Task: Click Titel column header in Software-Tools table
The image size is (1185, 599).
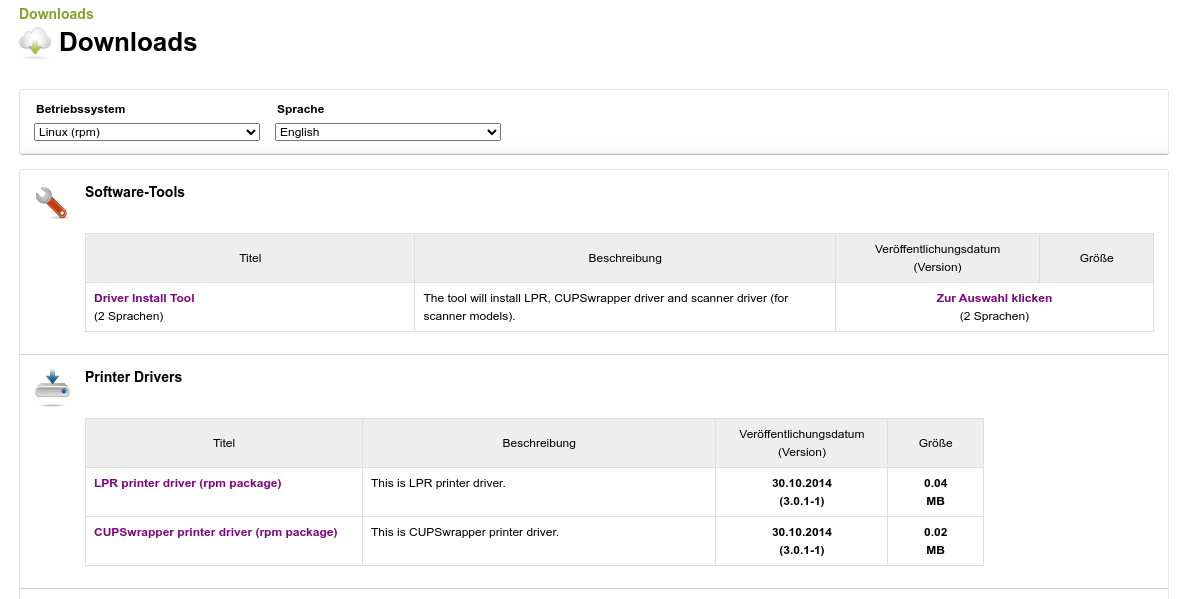Action: coord(250,258)
